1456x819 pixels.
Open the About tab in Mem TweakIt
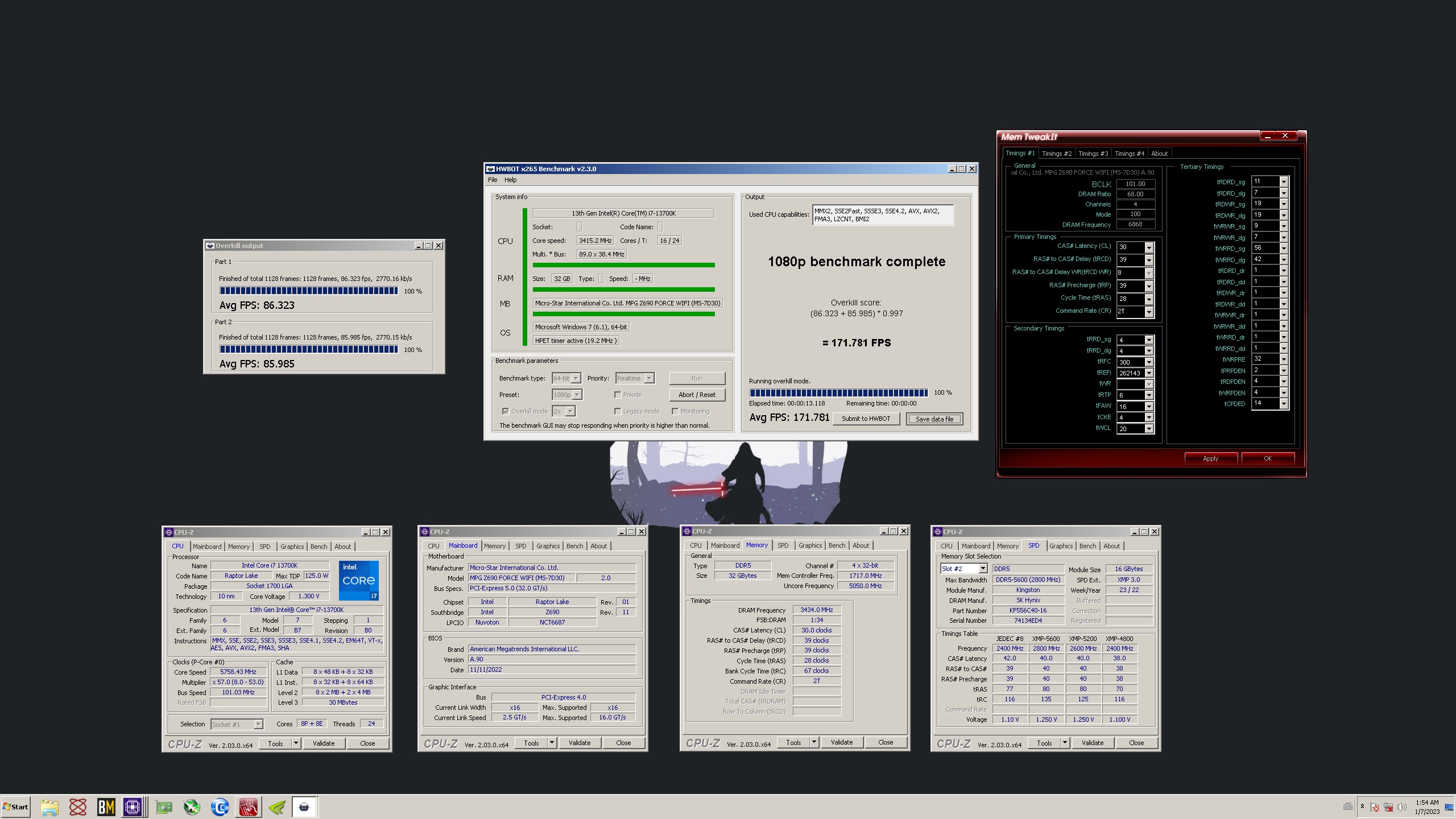tap(1159, 154)
